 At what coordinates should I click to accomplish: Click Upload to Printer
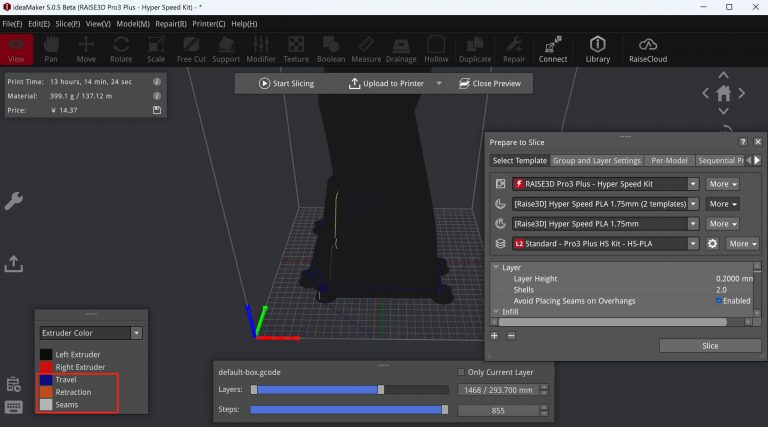(386, 84)
